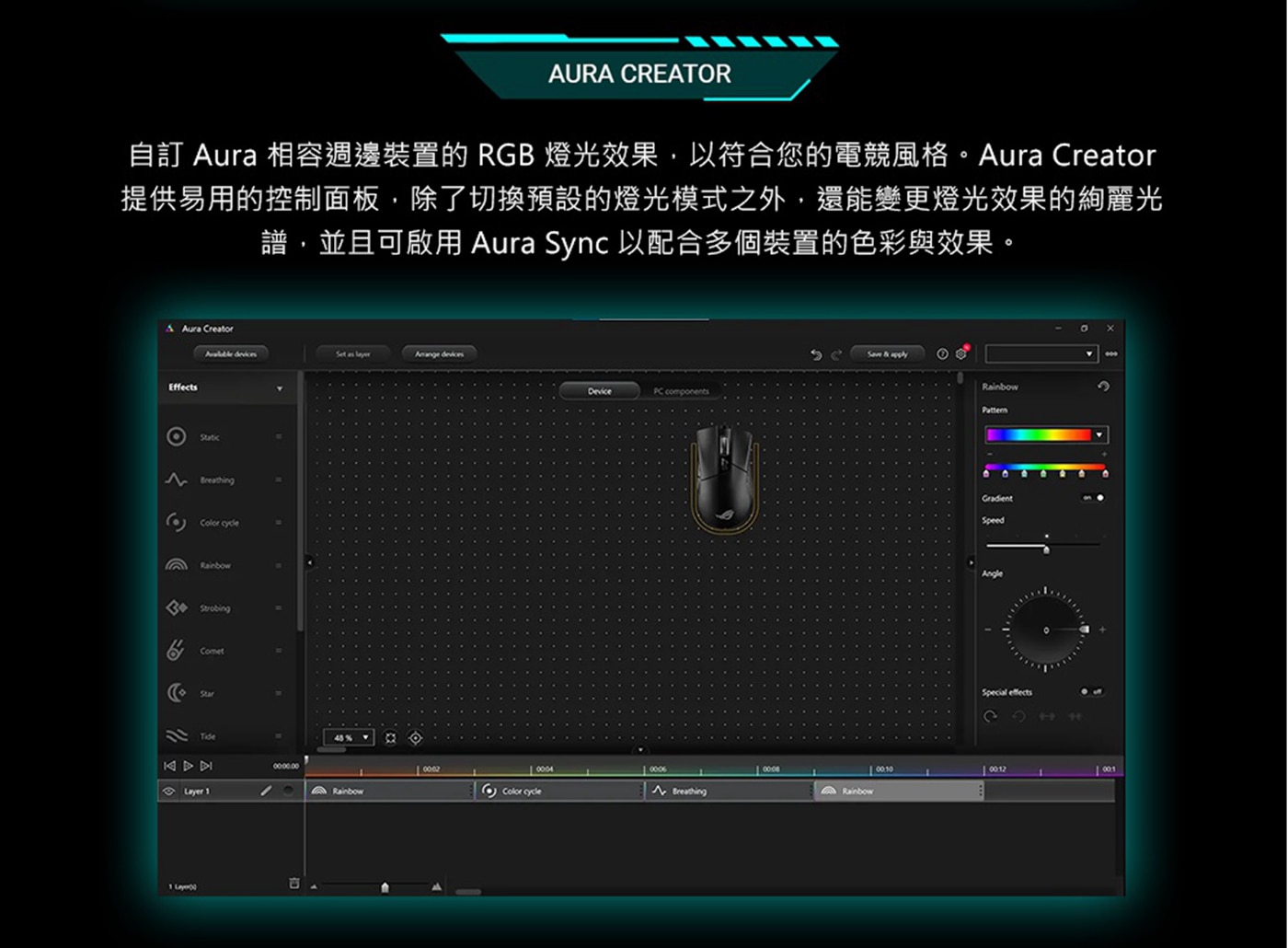
Task: Click the canvas horizontal scrollbar
Action: pos(331,749)
